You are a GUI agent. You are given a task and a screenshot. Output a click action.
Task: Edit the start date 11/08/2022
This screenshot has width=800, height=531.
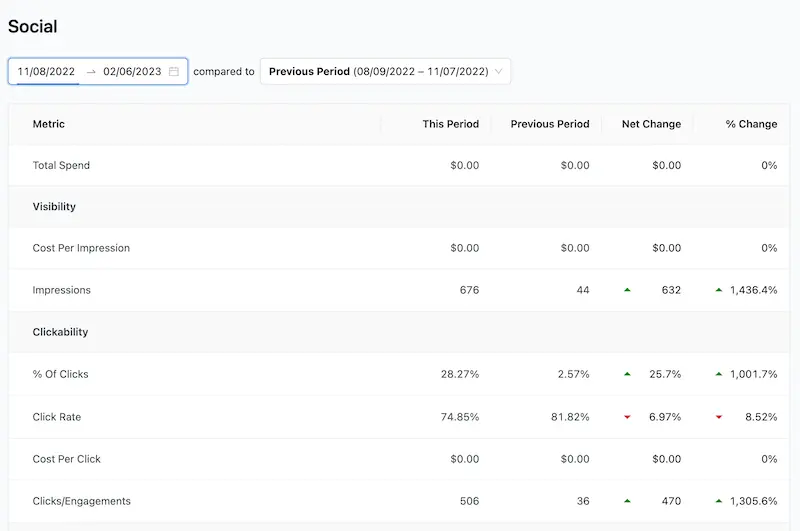(x=46, y=71)
